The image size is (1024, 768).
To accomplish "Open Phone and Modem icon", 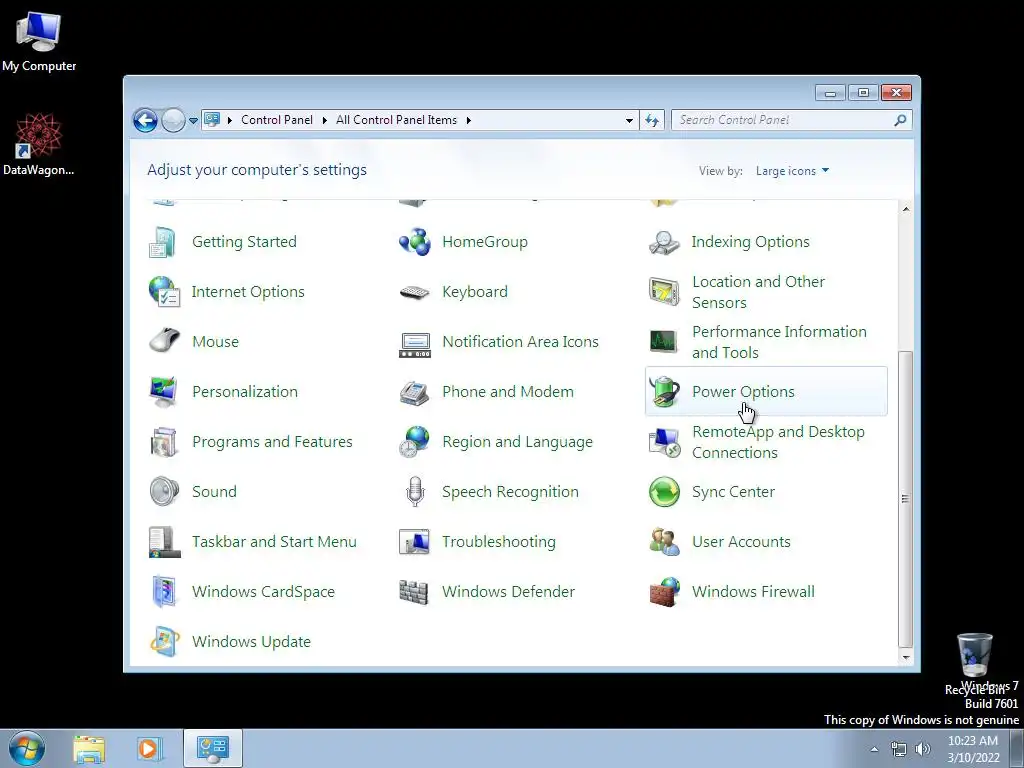I will coord(415,392).
